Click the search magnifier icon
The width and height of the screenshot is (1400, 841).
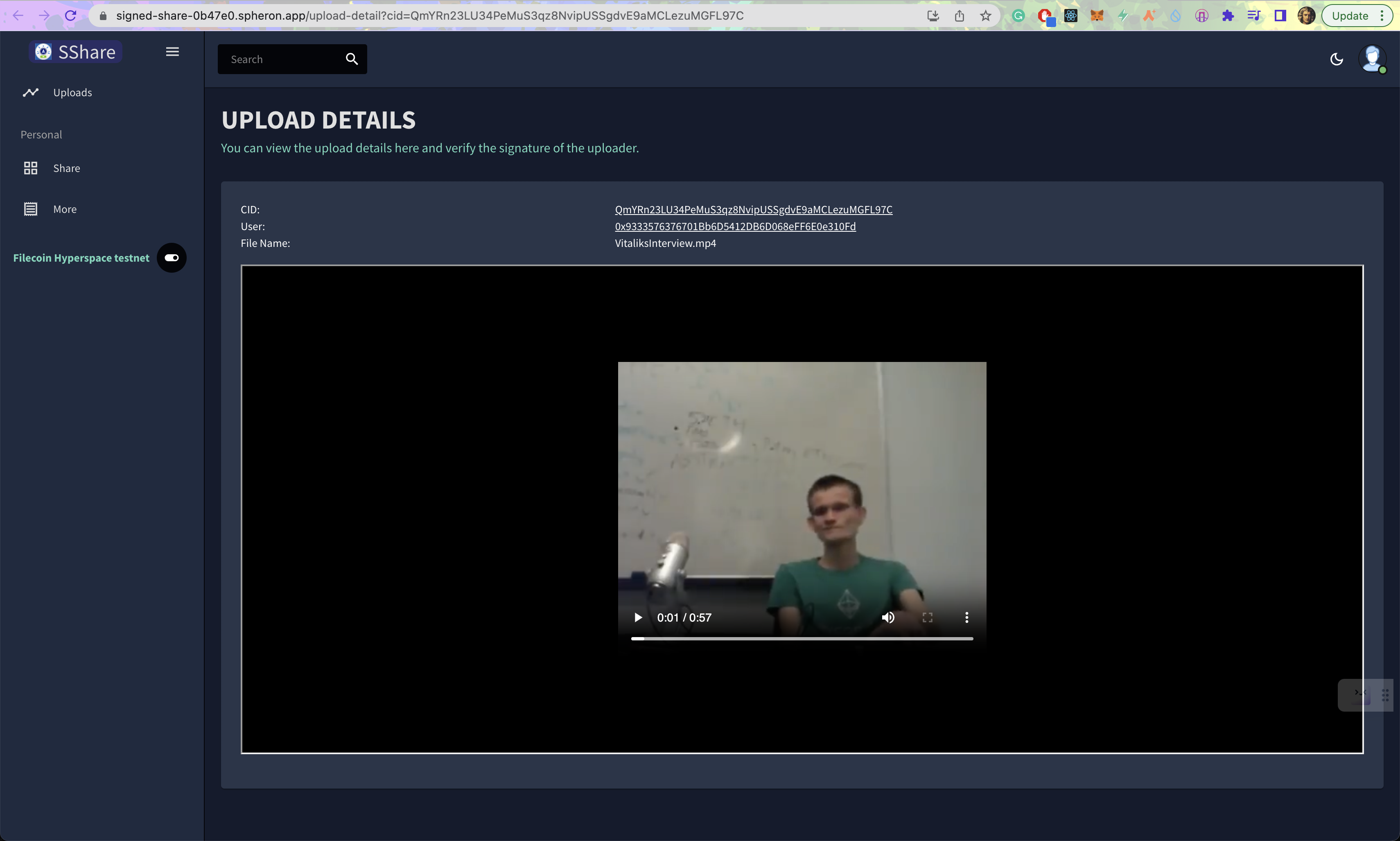click(351, 59)
